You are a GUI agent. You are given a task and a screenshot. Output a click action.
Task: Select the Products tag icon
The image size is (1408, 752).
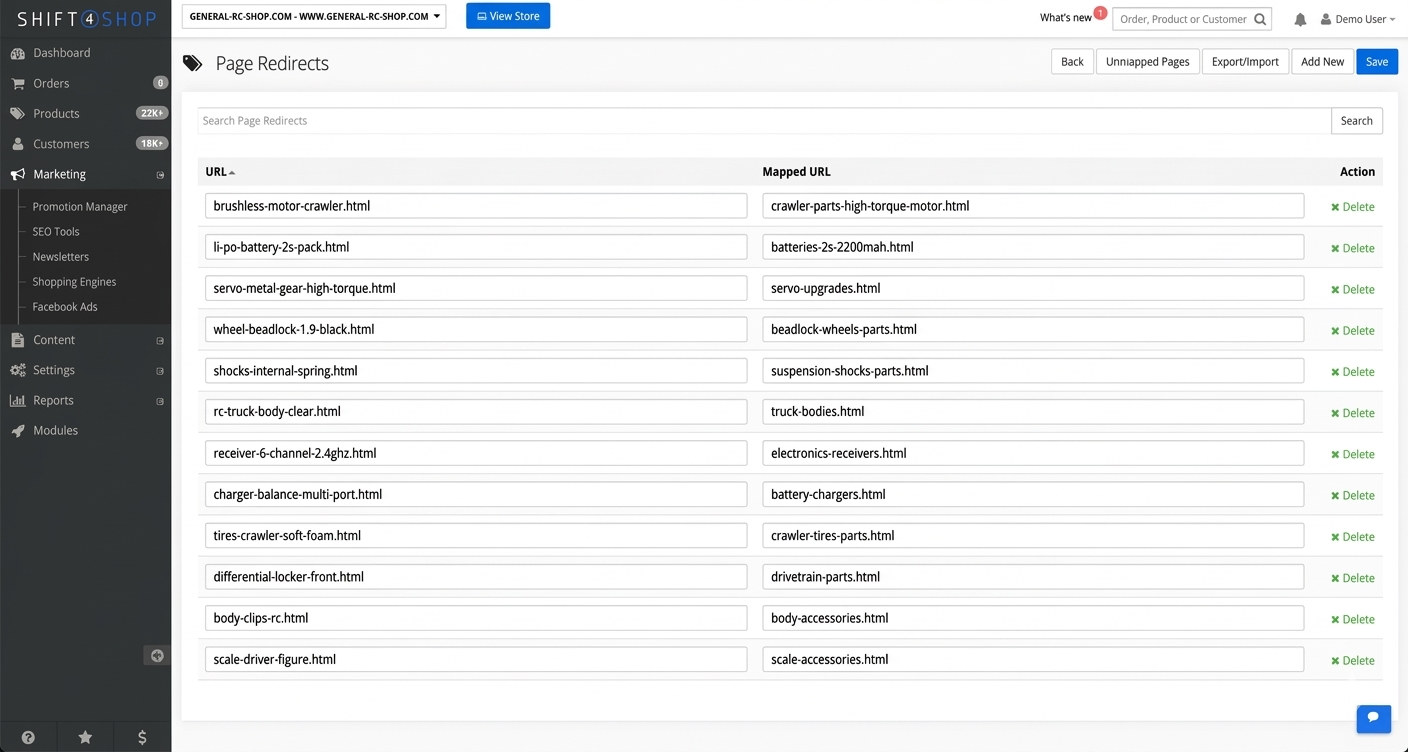pos(17,113)
